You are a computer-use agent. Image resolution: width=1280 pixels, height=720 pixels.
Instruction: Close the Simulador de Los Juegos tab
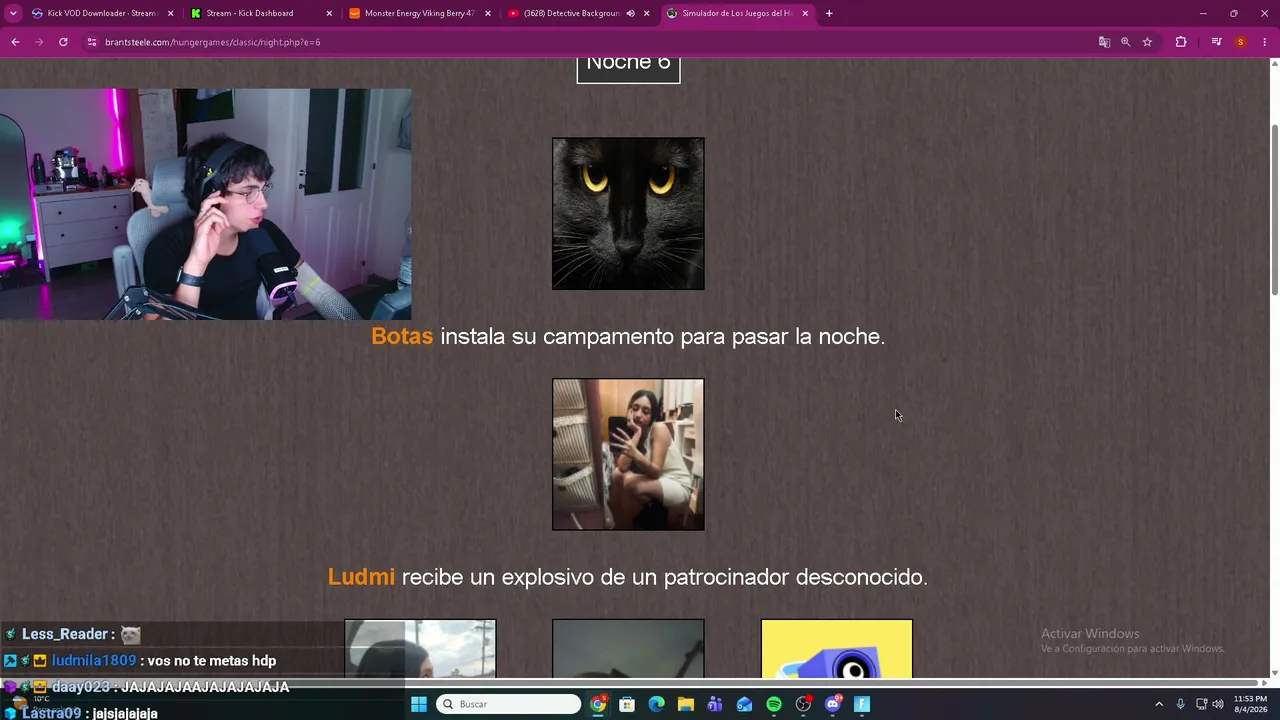click(x=805, y=13)
